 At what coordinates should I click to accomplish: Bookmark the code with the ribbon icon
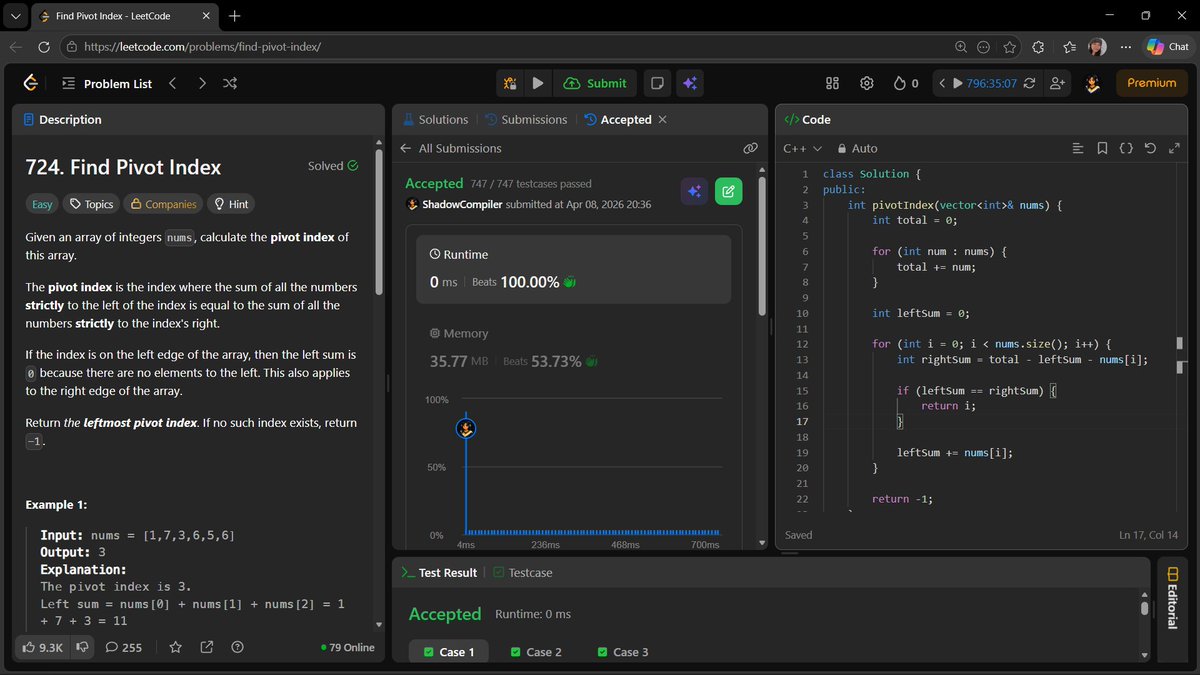1102,147
